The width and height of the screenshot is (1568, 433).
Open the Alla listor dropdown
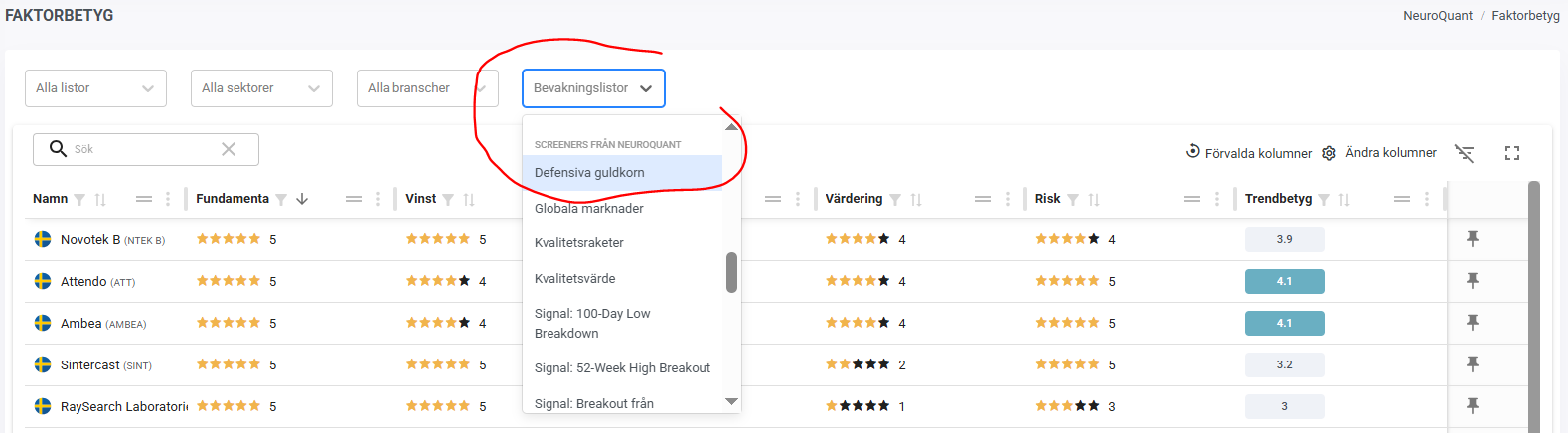click(x=95, y=88)
